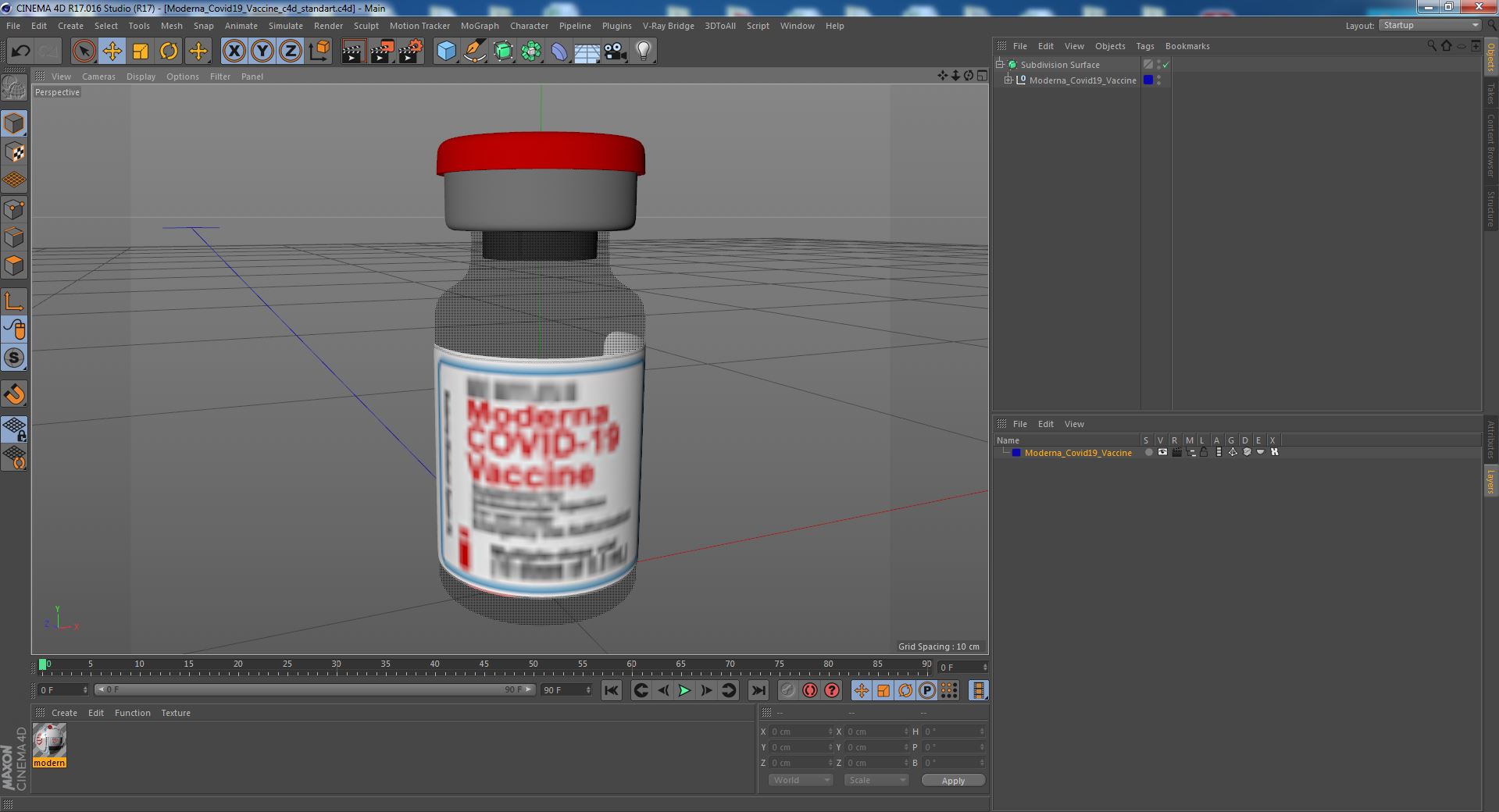Toggle Y axis lock
This screenshot has height=812, width=1499.
click(x=262, y=52)
